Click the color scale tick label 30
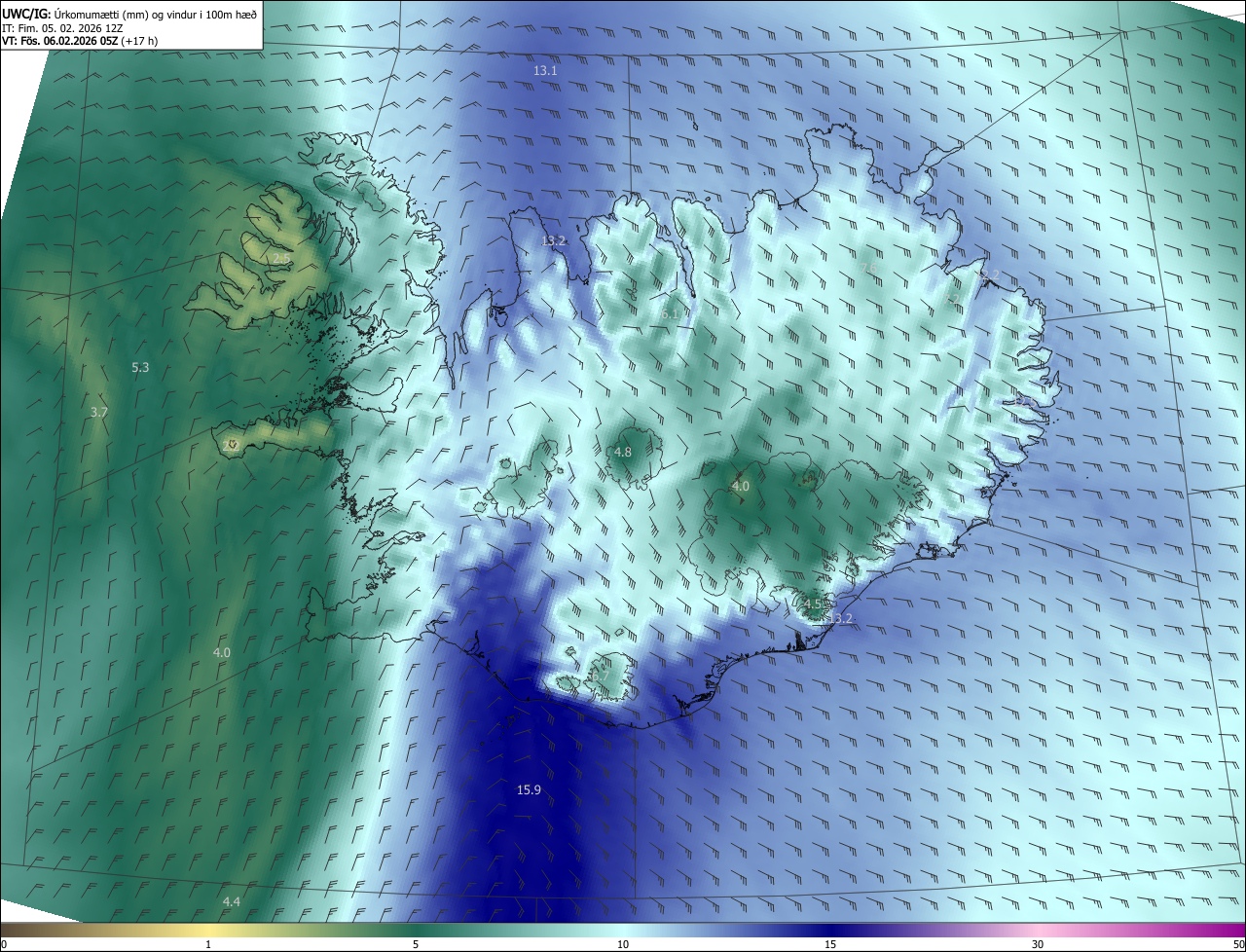1246x952 pixels. (1038, 944)
